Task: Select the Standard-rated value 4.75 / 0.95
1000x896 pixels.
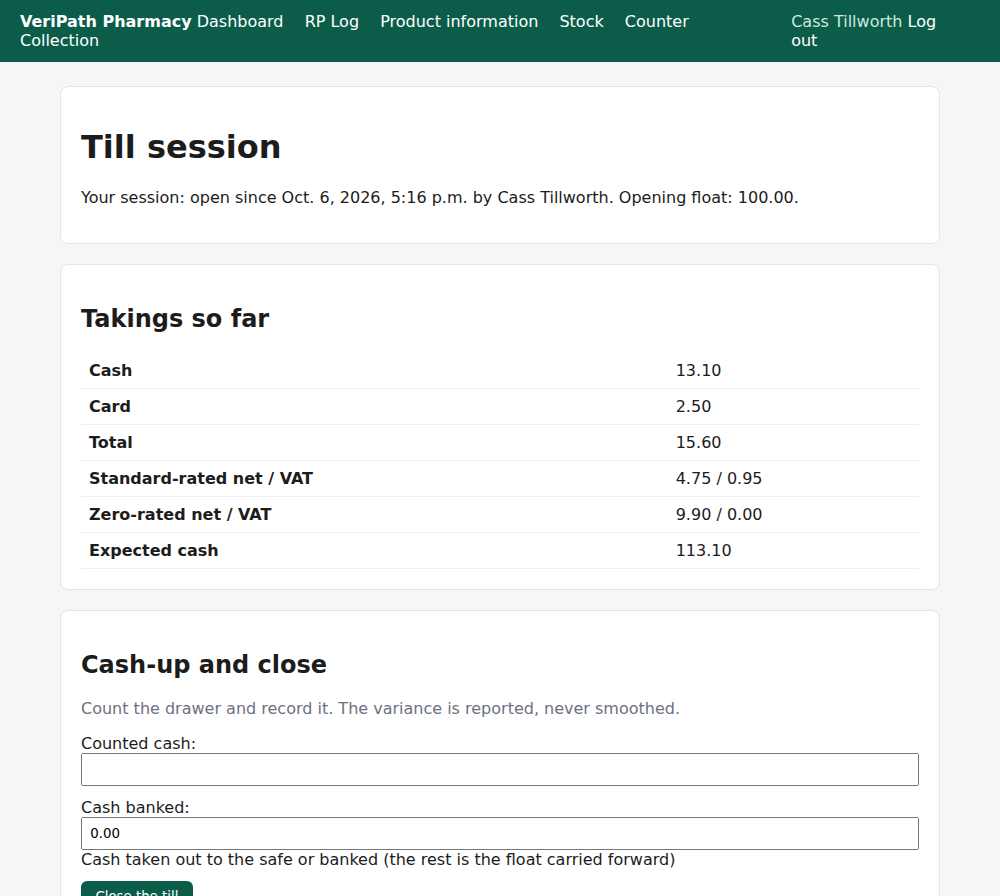Action: pyautogui.click(x=719, y=478)
